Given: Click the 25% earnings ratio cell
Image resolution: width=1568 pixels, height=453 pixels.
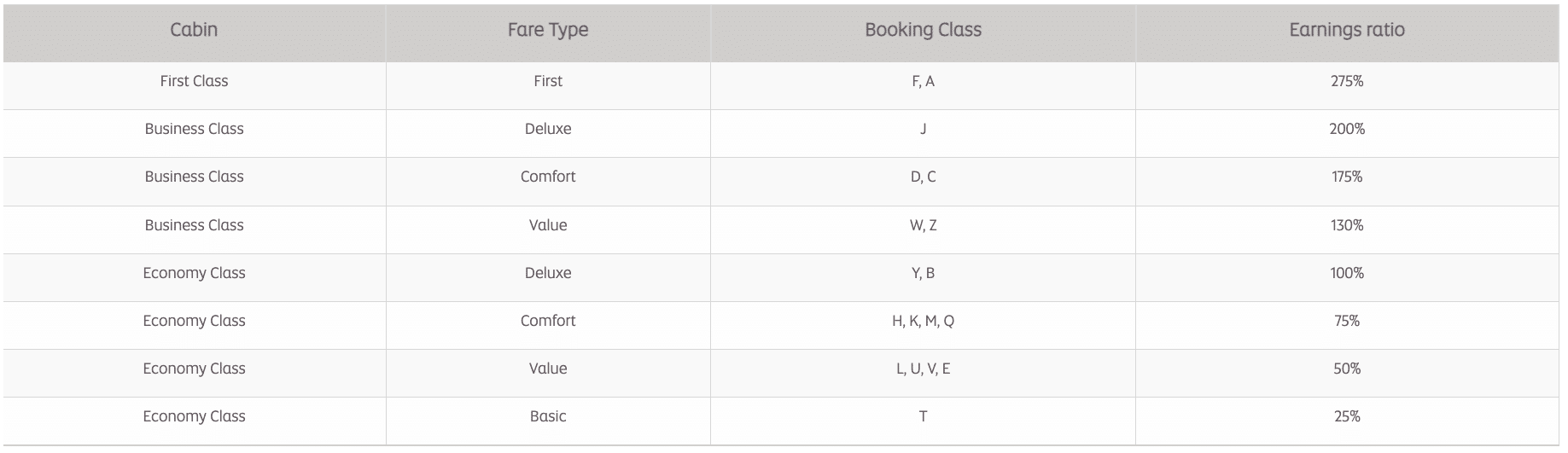Looking at the screenshot, I should click(1346, 416).
